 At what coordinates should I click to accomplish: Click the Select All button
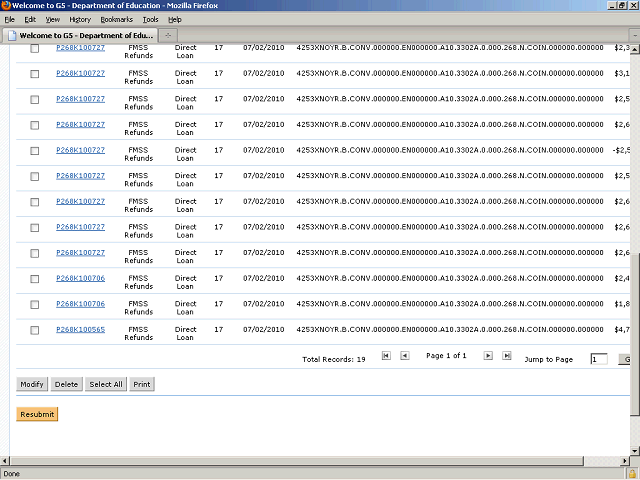tap(105, 384)
